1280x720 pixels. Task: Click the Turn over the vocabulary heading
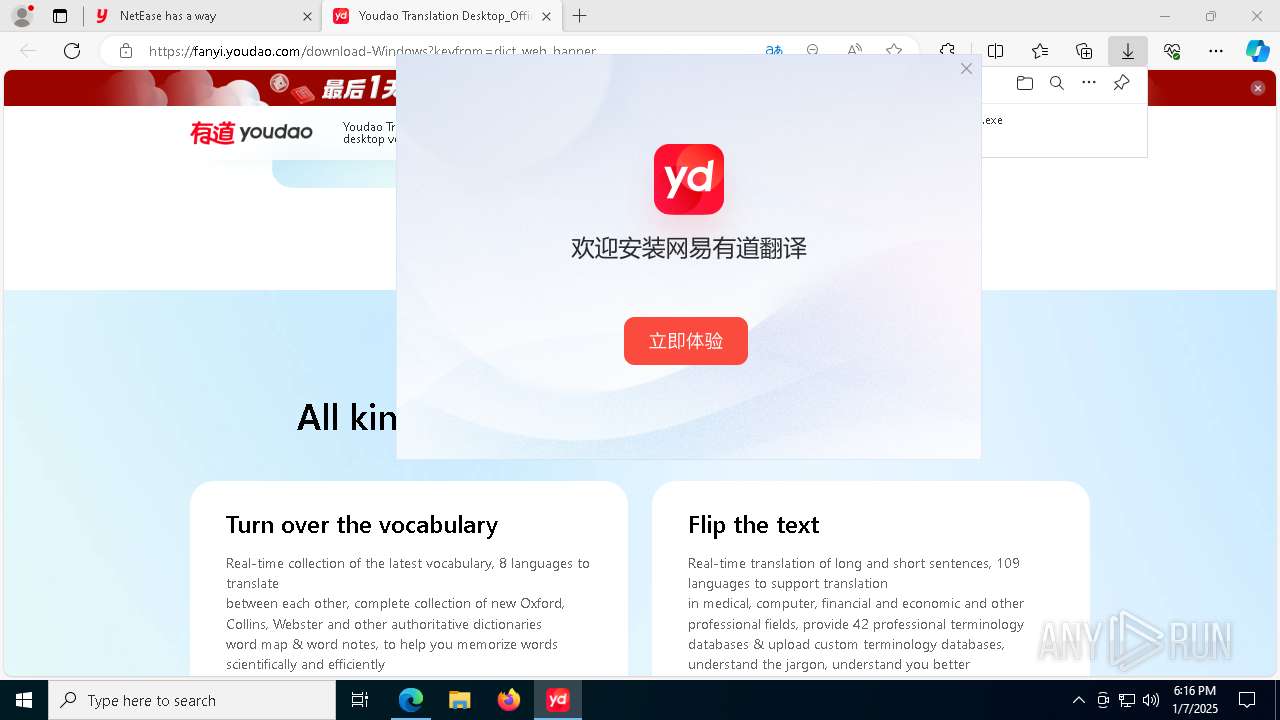click(x=362, y=525)
